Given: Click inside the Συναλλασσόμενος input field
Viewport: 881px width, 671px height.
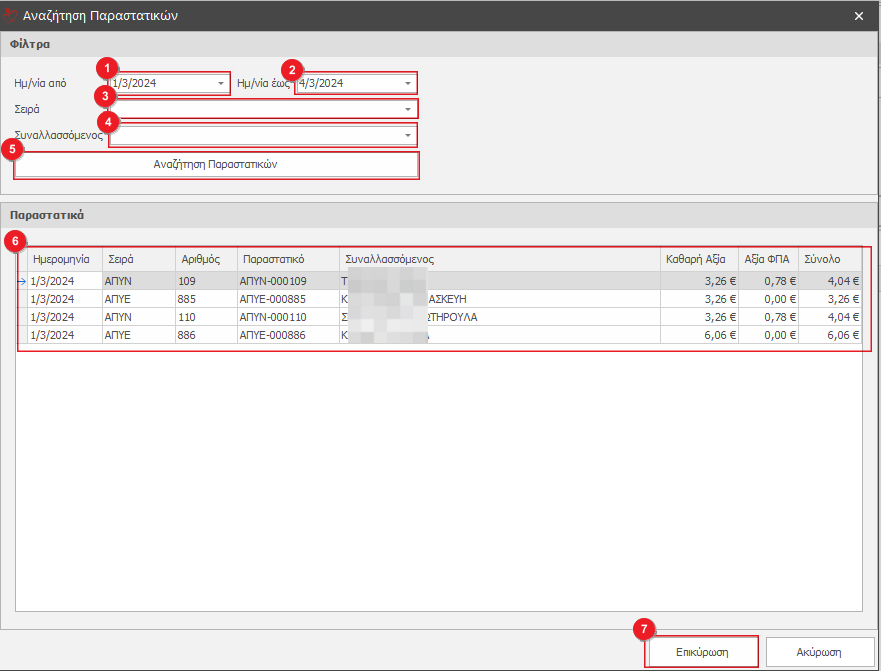Looking at the screenshot, I should tap(260, 135).
